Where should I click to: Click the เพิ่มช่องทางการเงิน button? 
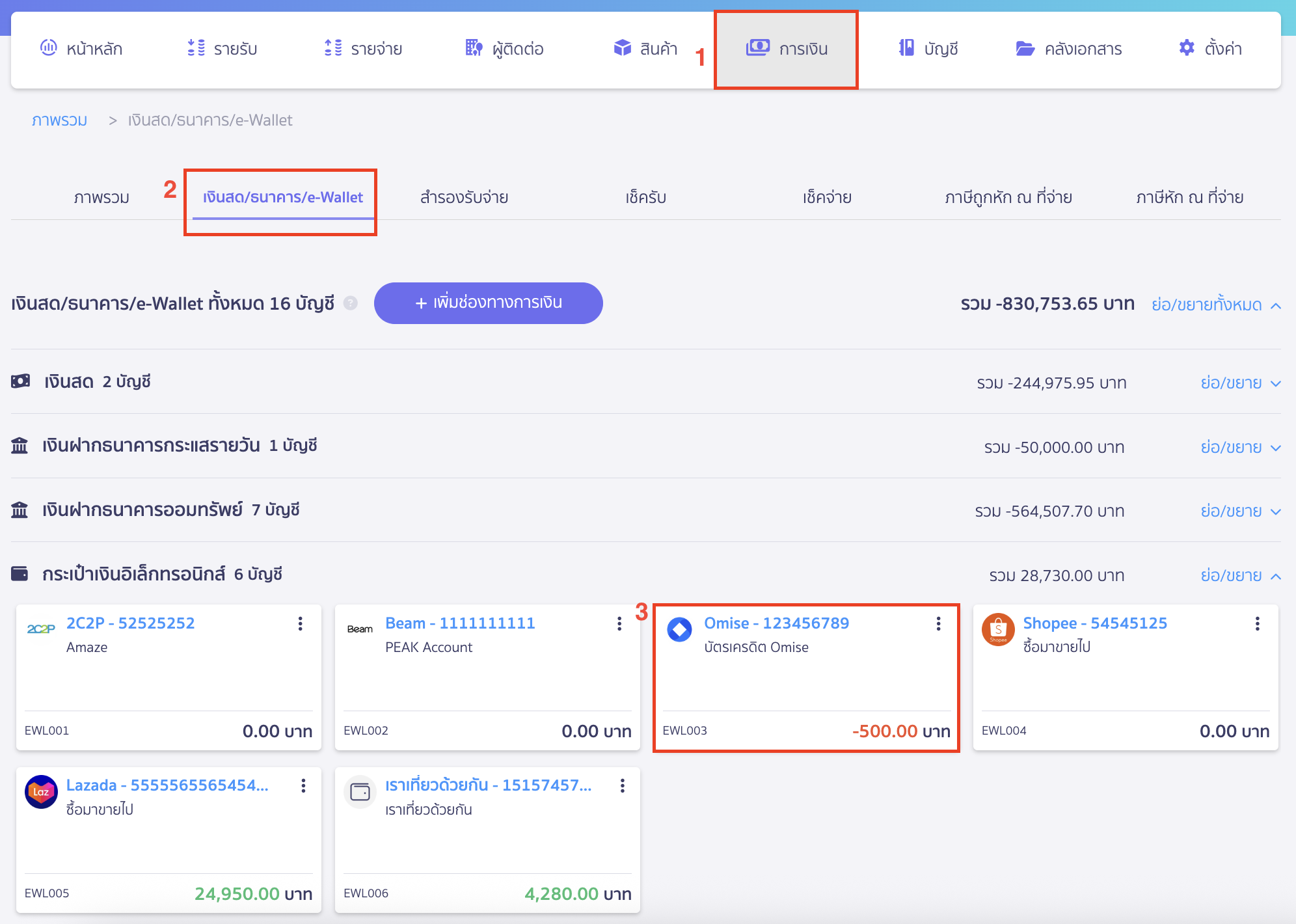pyautogui.click(x=488, y=303)
